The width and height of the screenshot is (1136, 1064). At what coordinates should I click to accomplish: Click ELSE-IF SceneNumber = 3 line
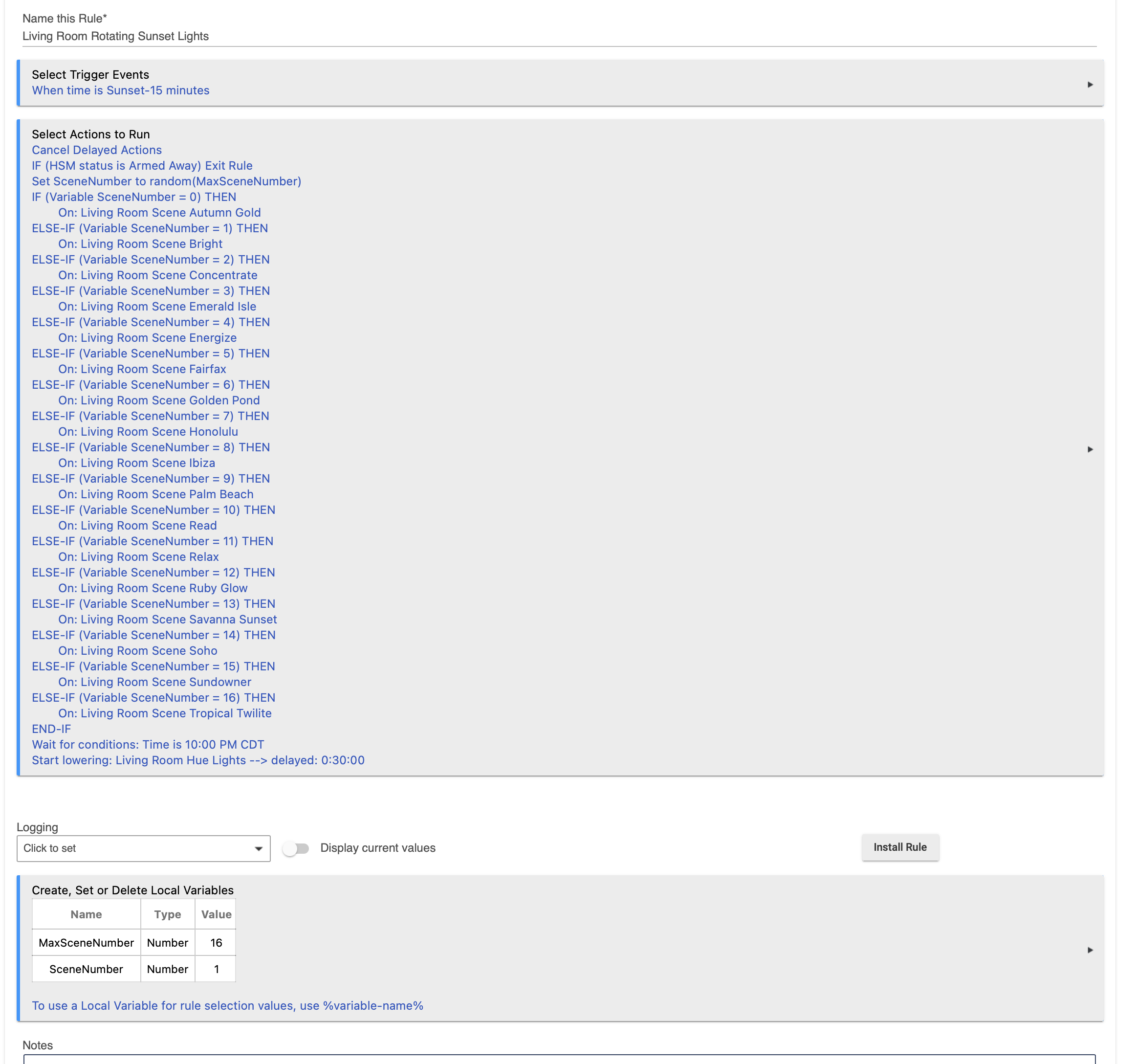tap(151, 291)
